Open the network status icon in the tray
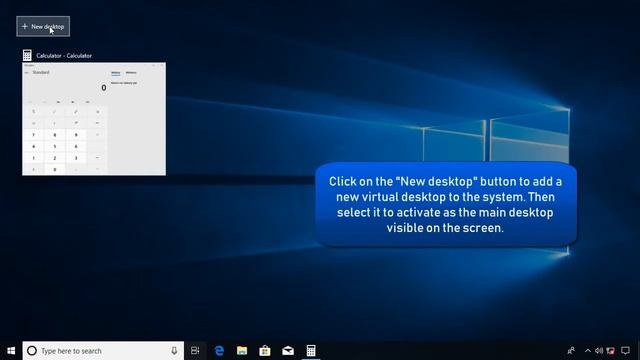 tap(611, 351)
